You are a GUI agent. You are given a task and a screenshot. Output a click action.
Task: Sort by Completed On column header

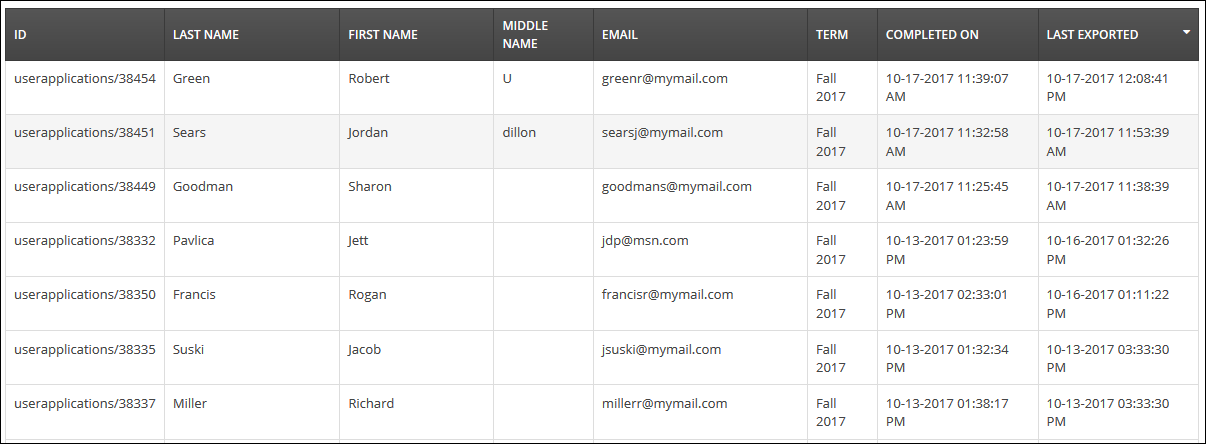(932, 35)
